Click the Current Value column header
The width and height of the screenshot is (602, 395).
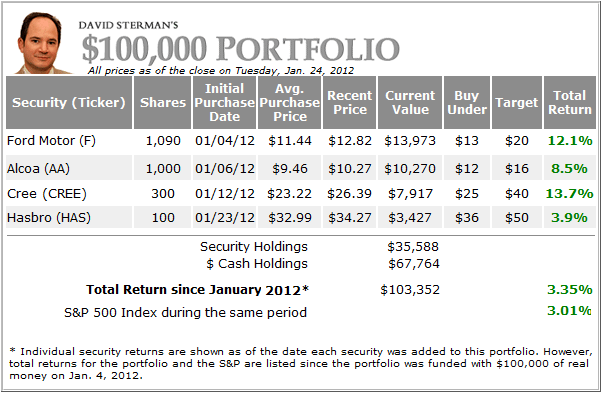tap(410, 102)
